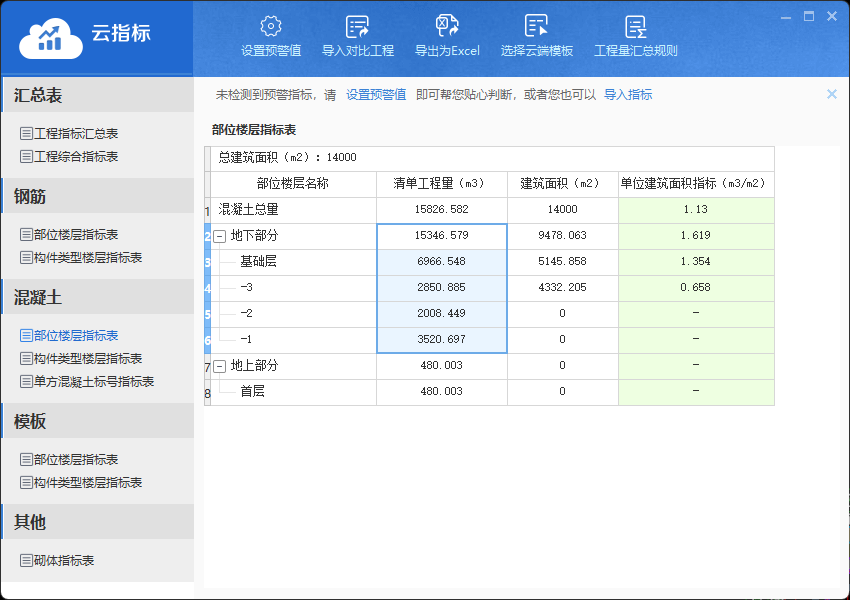Open 构件类型楼层指标表 under 钢筋
The height and width of the screenshot is (600, 850).
point(81,257)
